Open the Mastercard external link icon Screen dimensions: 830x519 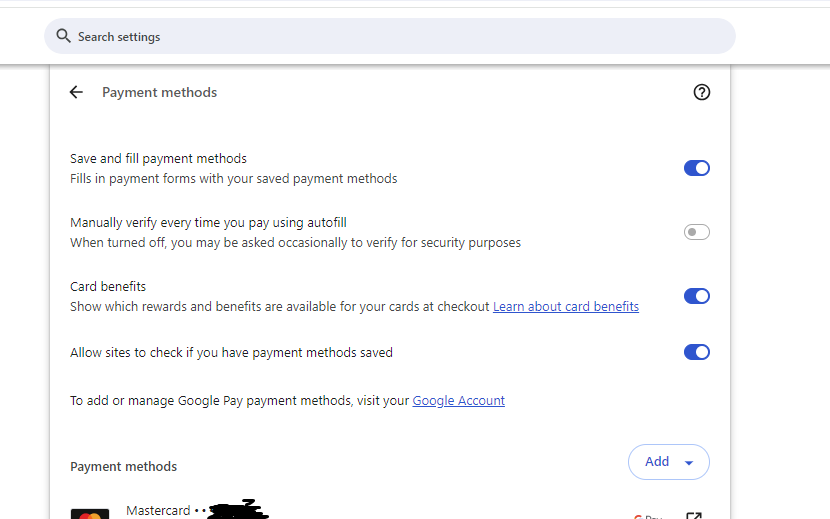tap(693, 515)
